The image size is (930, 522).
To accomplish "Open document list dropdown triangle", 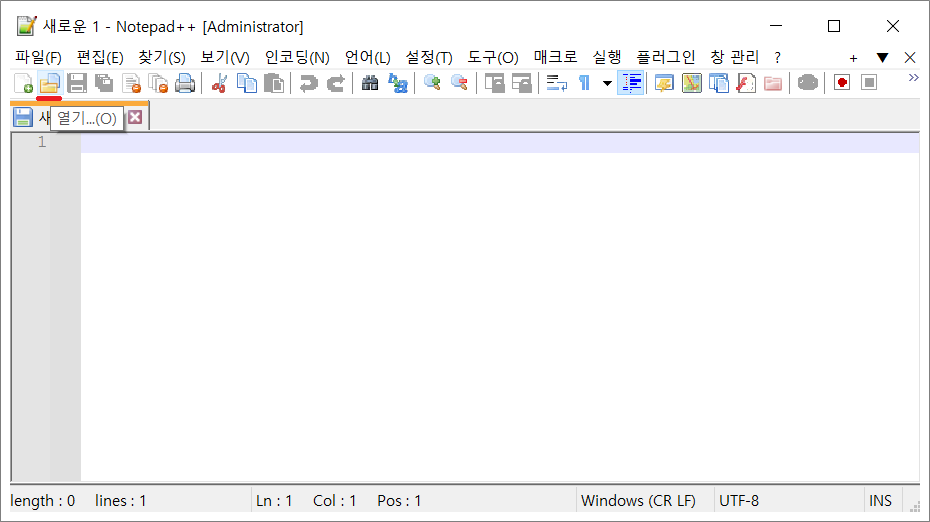I will tap(883, 58).
